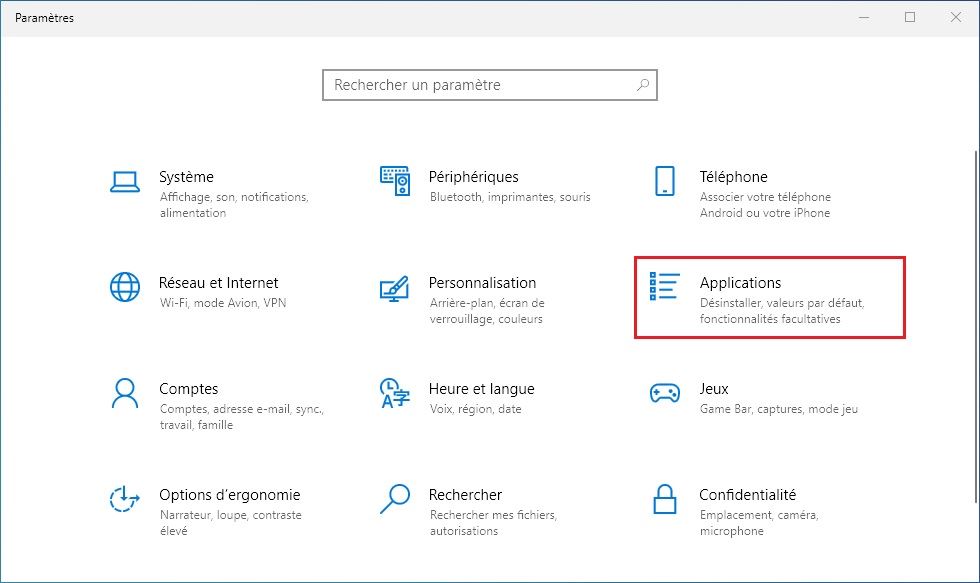Open Comptes settings via person icon

[124, 394]
